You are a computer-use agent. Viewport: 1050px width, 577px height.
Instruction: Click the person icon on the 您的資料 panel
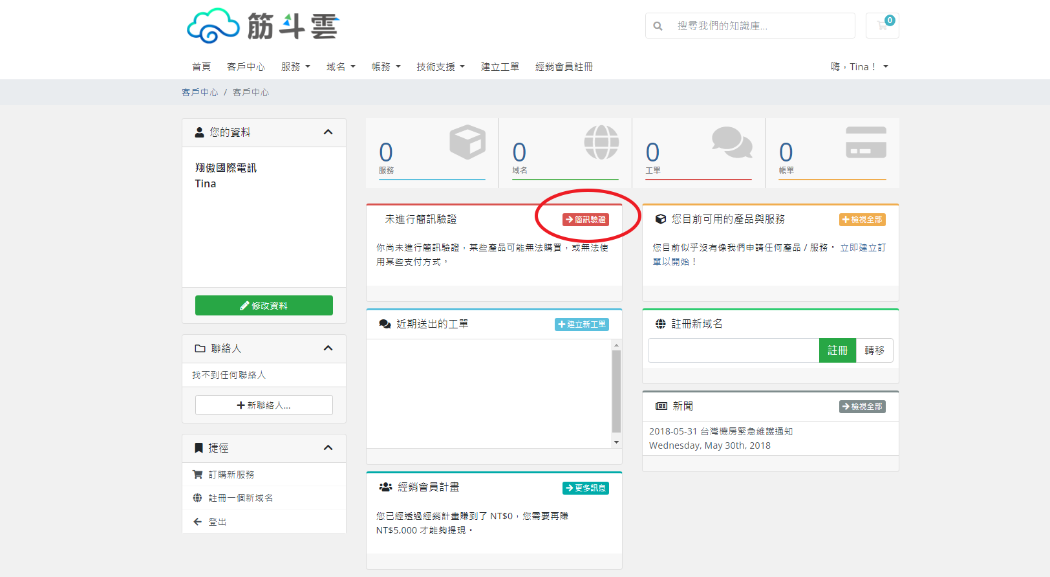coord(197,132)
